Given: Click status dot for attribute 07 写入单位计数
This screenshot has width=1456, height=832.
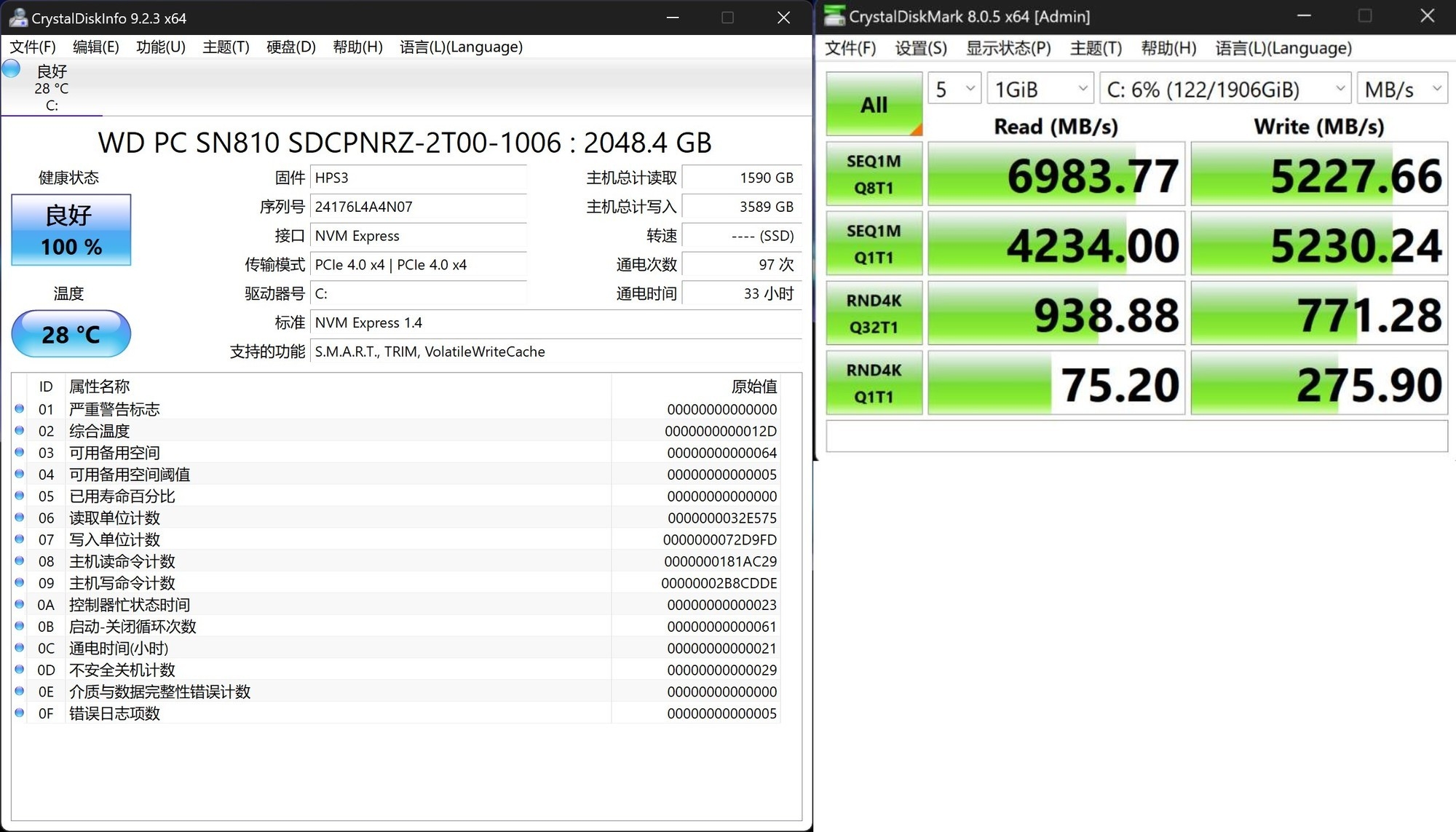Looking at the screenshot, I should (20, 539).
